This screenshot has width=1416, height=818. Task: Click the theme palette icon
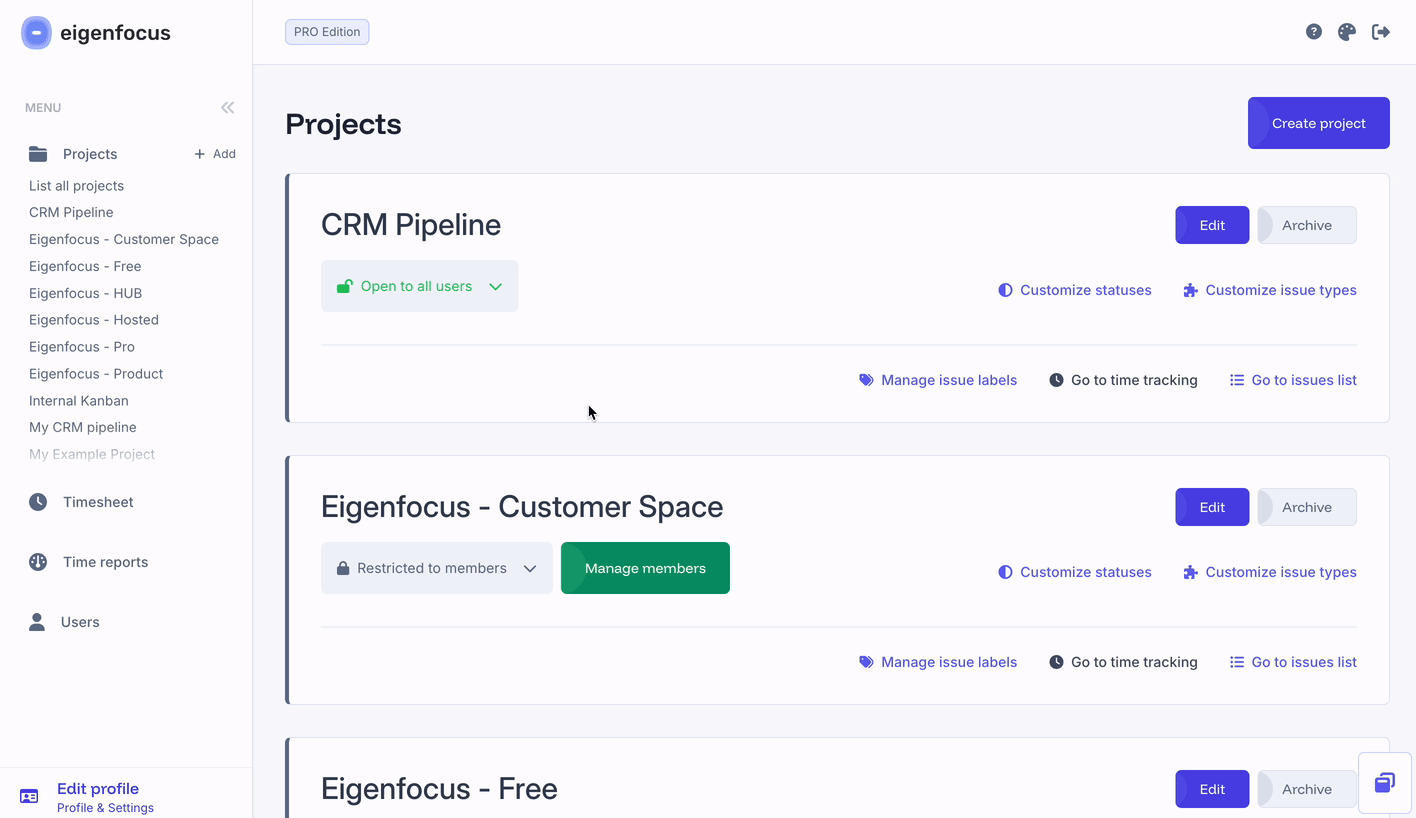[1347, 31]
